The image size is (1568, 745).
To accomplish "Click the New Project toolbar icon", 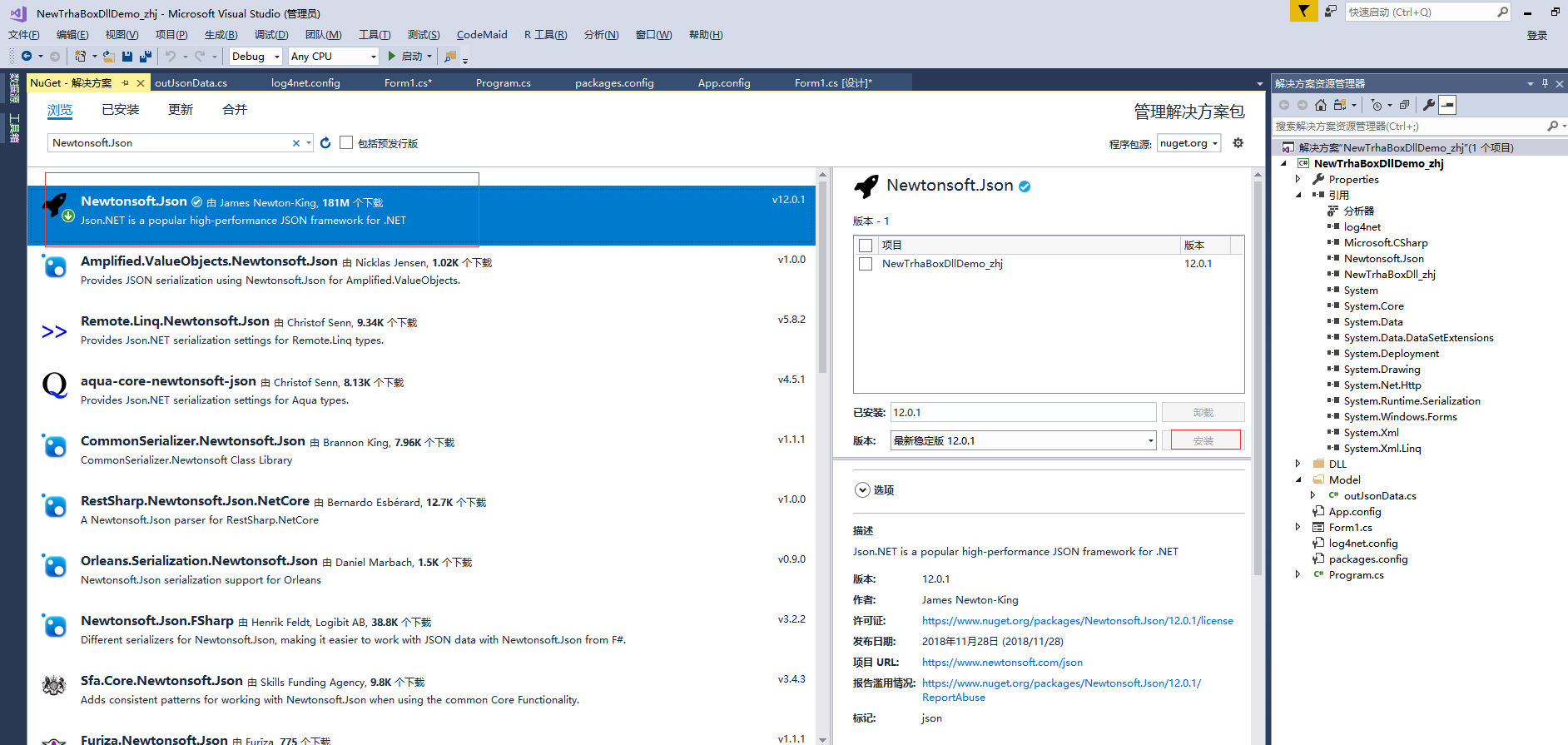I will pos(81,57).
